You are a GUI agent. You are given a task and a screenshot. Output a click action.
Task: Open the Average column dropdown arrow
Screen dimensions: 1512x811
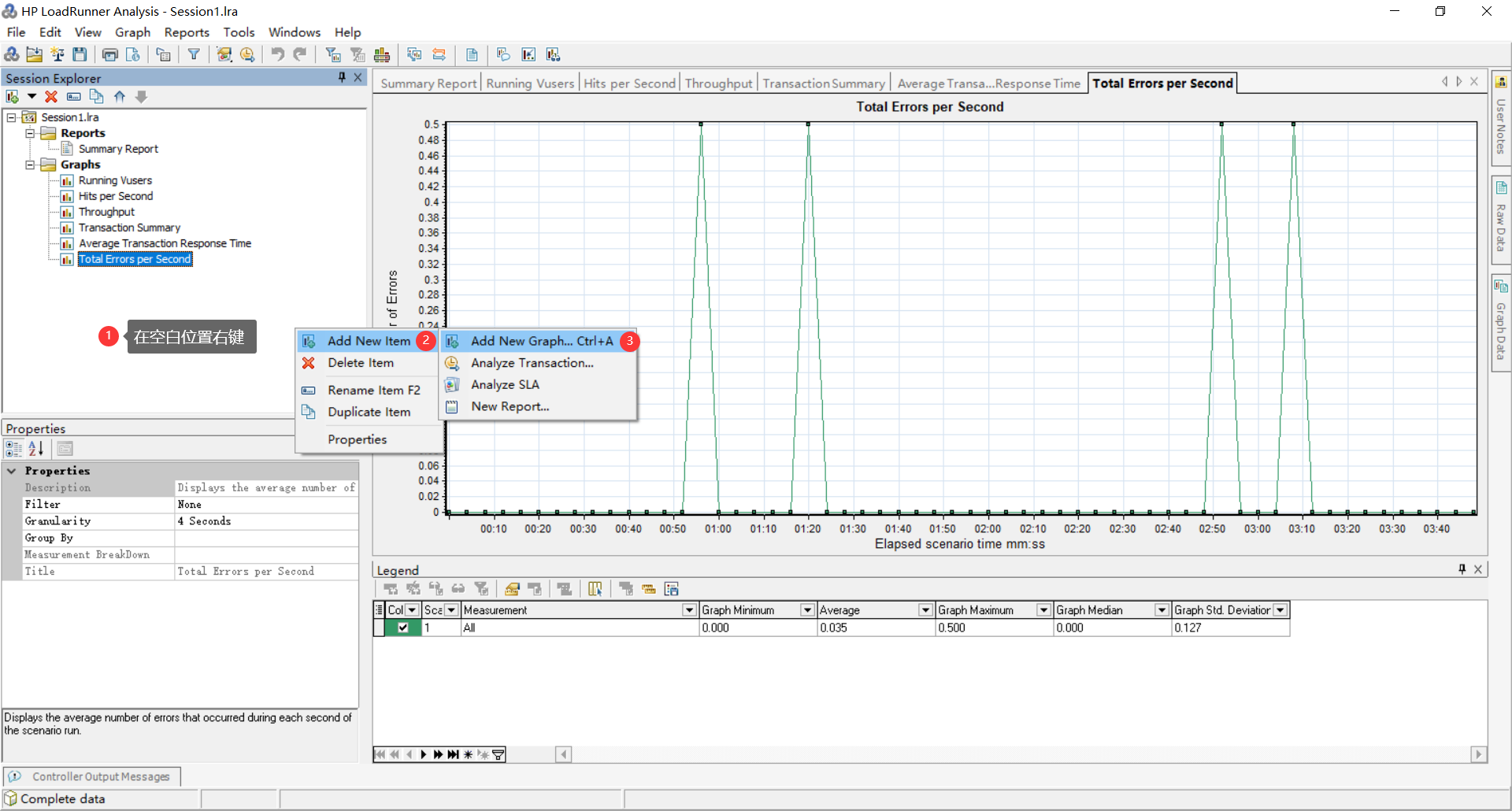[x=926, y=610]
